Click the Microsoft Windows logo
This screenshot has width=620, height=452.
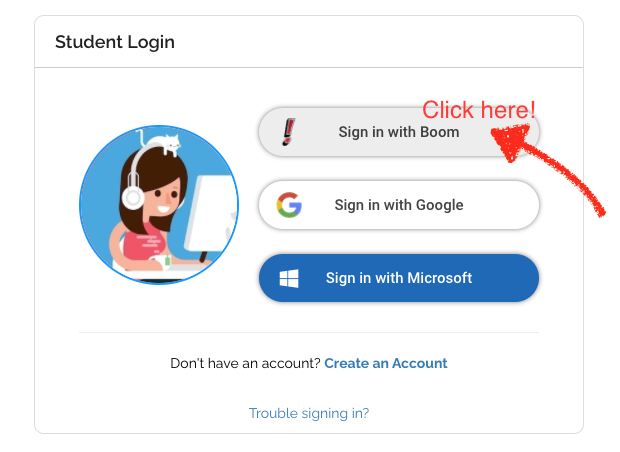pos(289,278)
